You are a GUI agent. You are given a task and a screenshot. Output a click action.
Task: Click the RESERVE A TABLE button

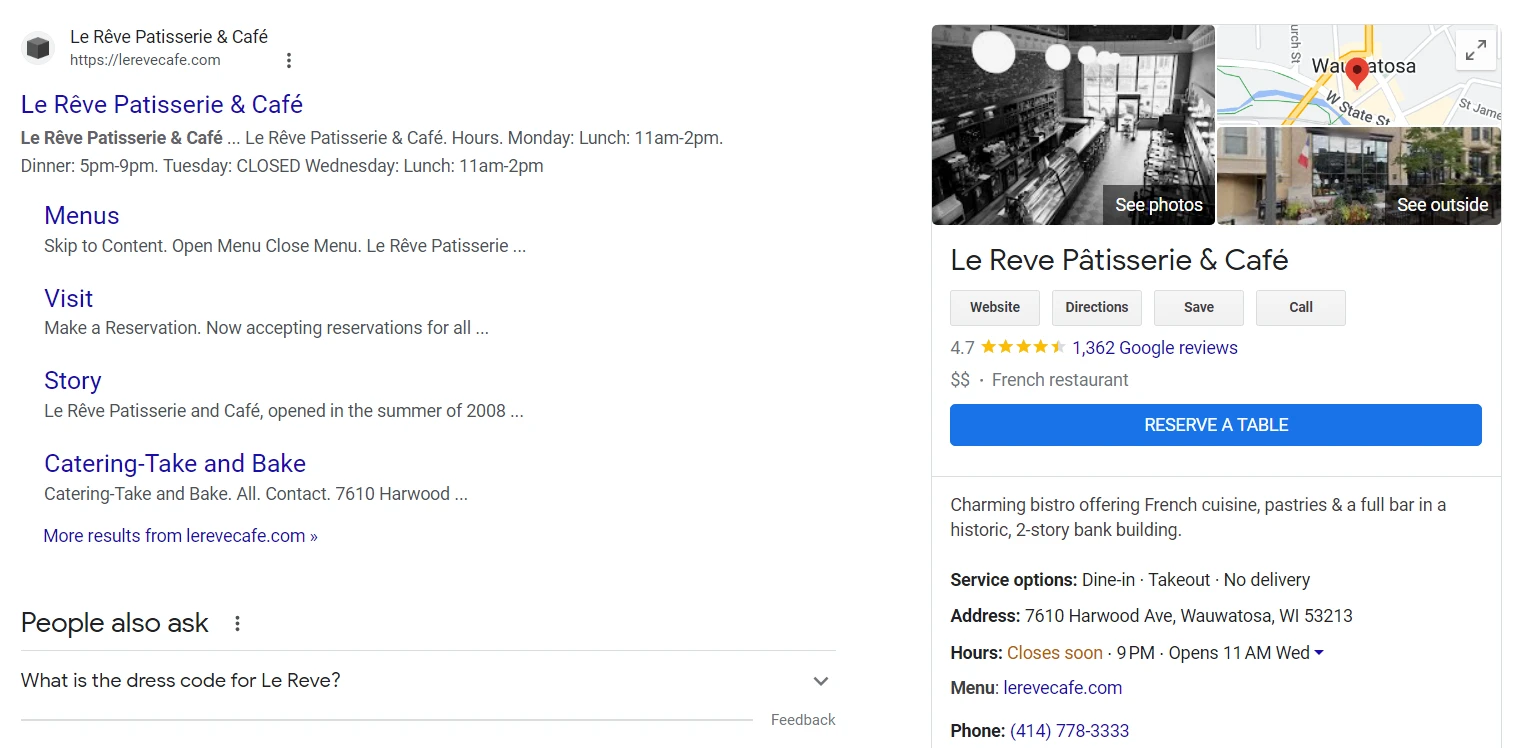(1216, 425)
